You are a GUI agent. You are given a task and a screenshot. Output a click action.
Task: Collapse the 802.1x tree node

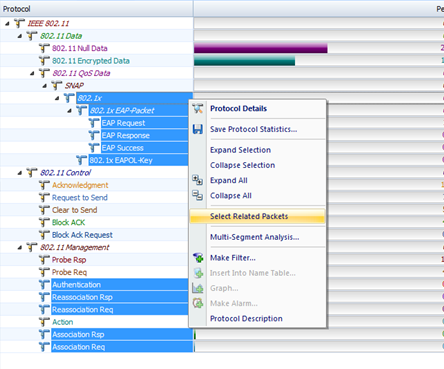[57, 98]
